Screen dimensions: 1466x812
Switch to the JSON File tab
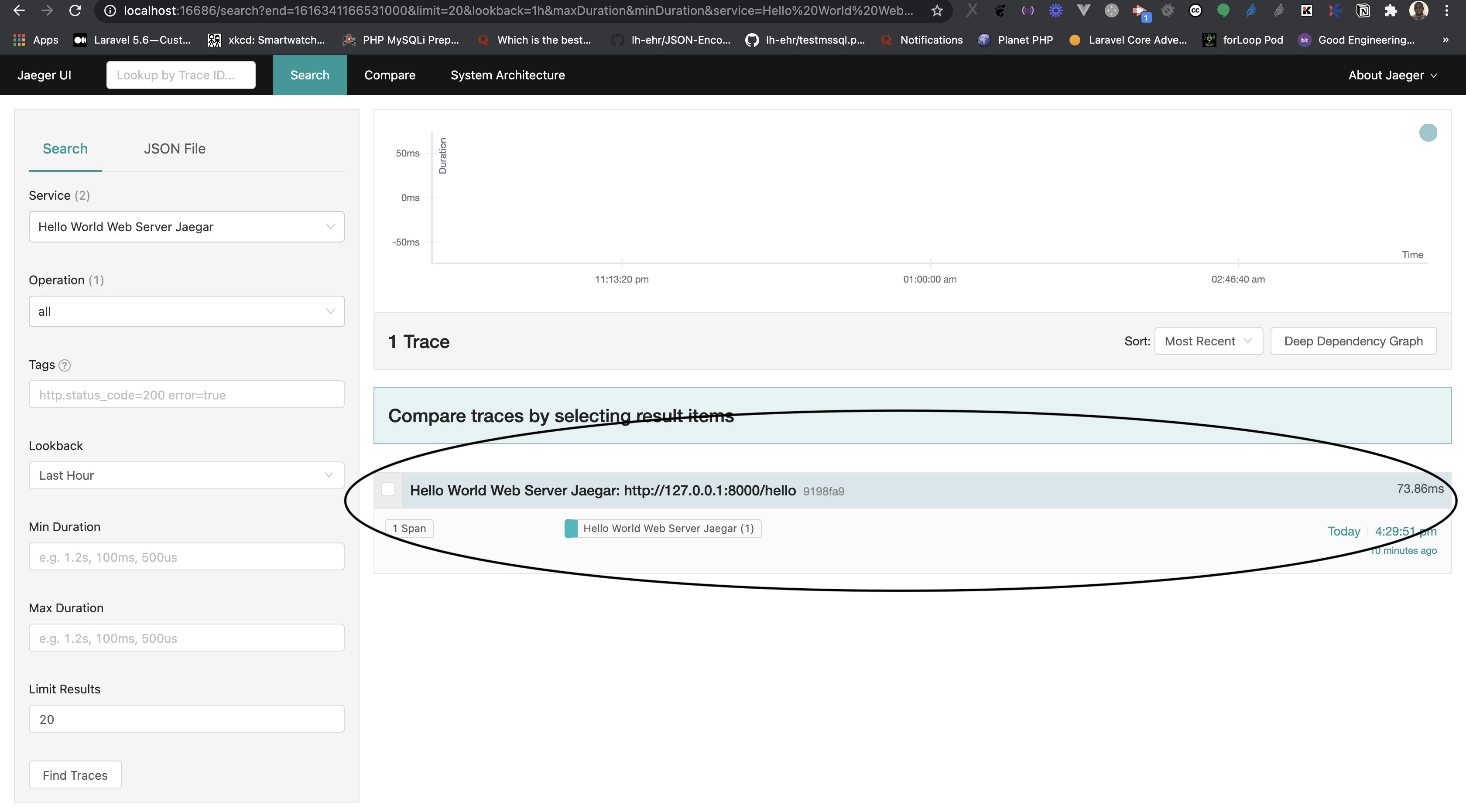click(x=174, y=148)
